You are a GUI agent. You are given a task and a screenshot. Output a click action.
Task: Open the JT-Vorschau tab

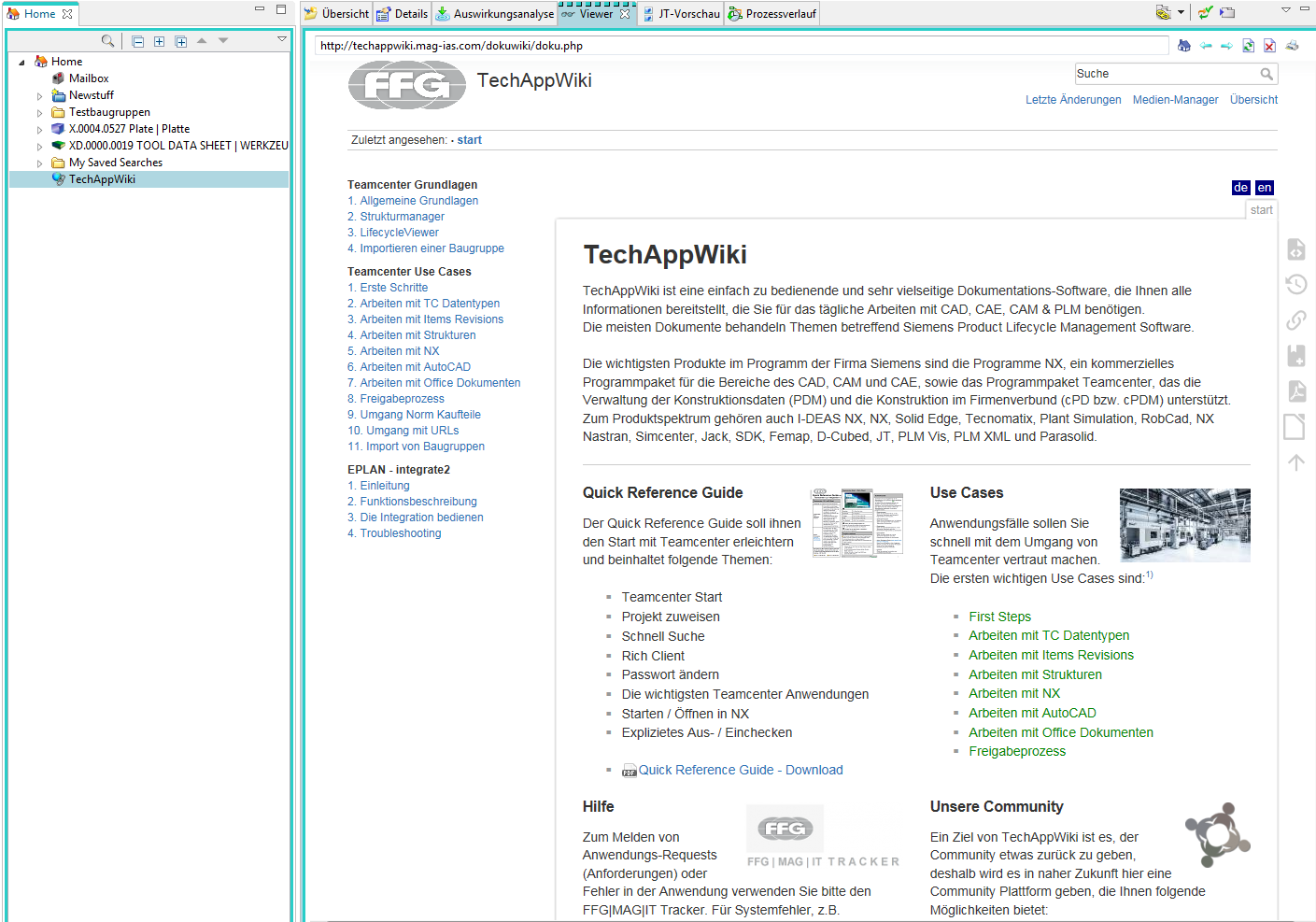point(681,14)
